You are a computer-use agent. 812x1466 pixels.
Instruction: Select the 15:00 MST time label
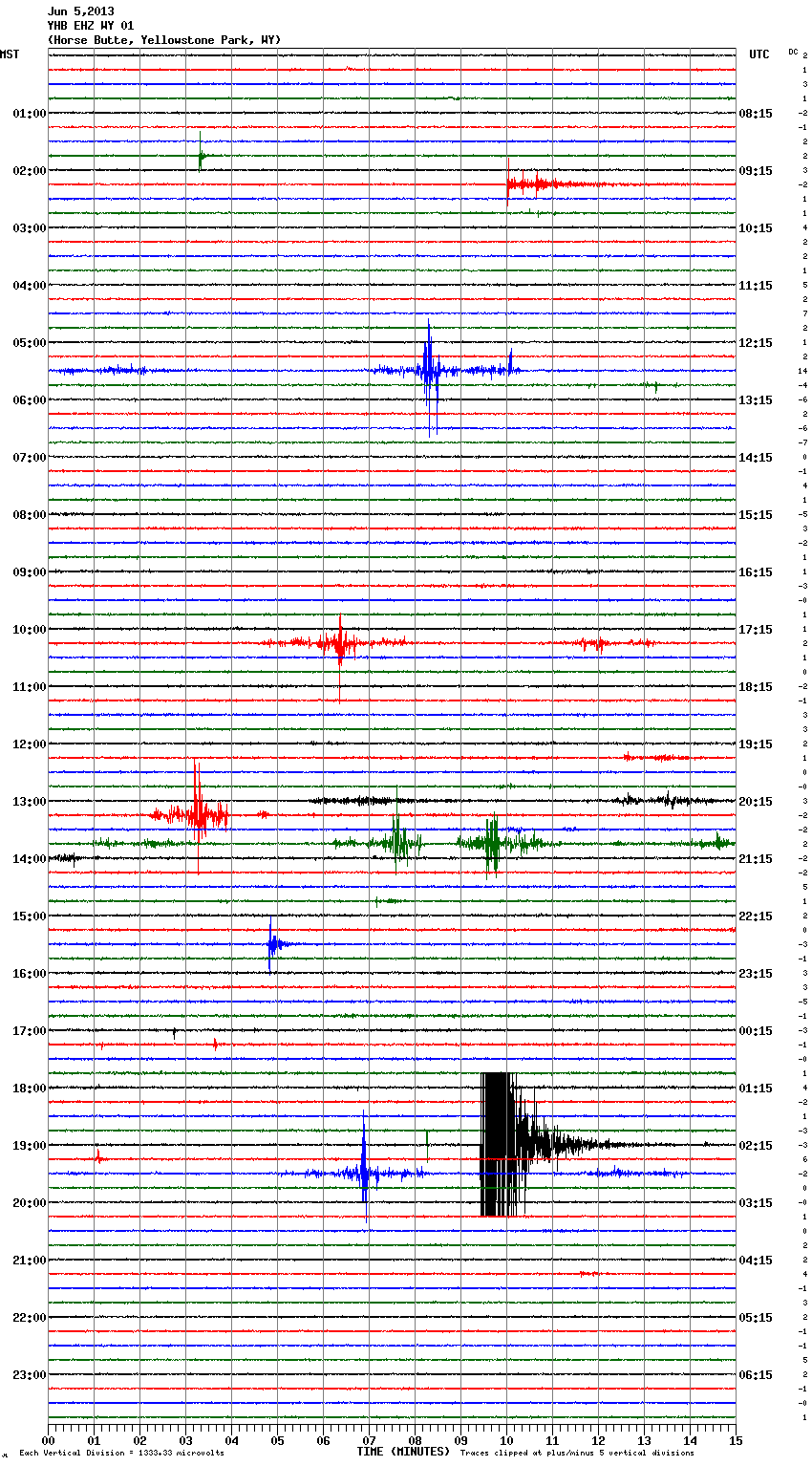pos(30,916)
